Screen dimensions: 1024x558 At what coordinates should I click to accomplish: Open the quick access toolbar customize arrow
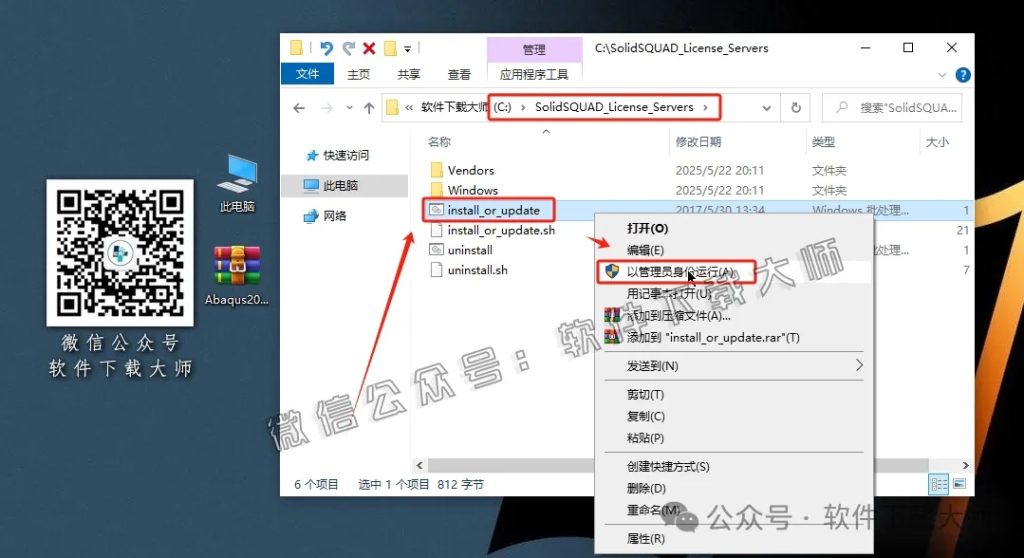408,49
